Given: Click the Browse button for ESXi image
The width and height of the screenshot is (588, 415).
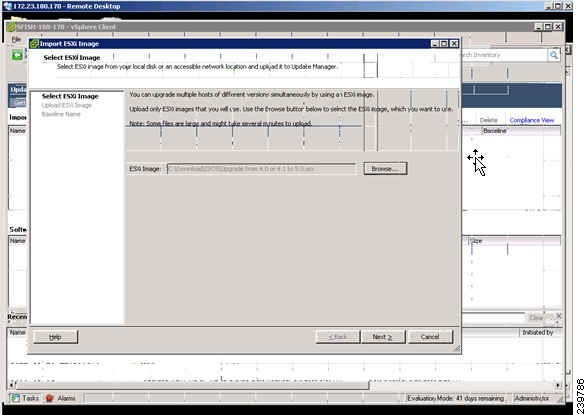Looking at the screenshot, I should coord(385,169).
